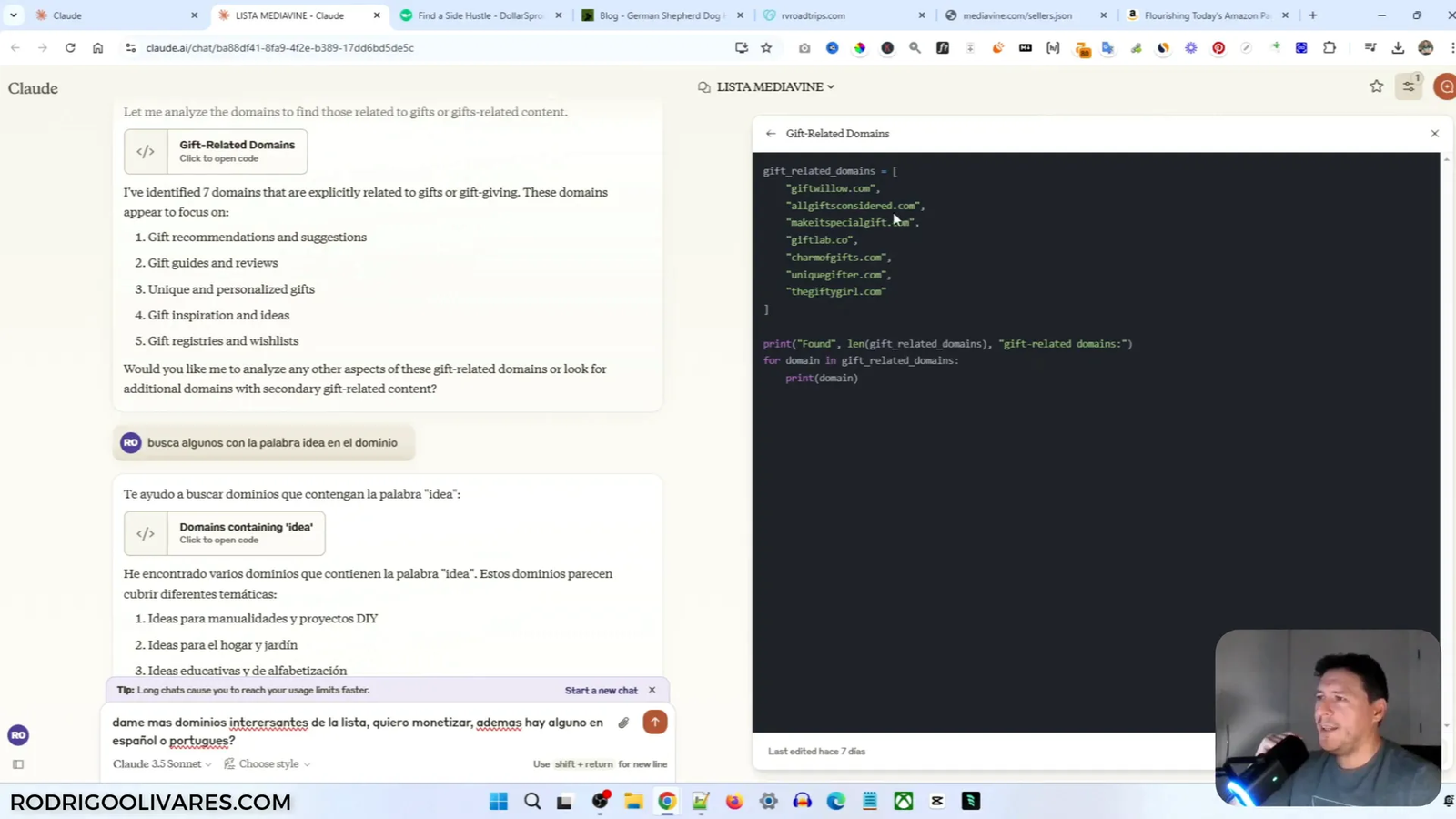
Task: Reload the current browser page
Action: coord(70,48)
